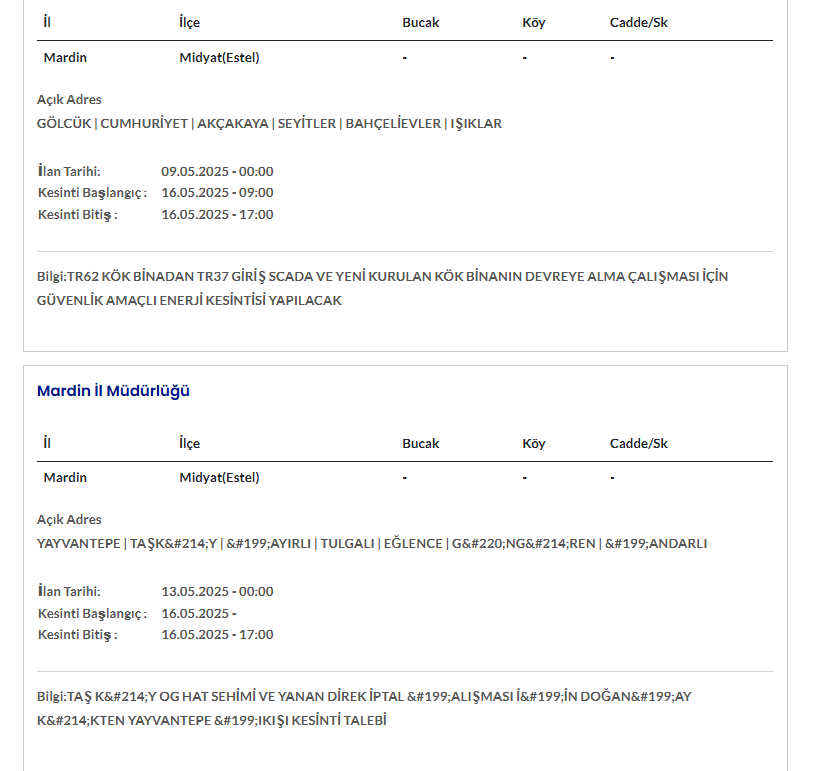Click YAYVANTEPE in the address list
The width and height of the screenshot is (813, 771).
[x=79, y=544]
